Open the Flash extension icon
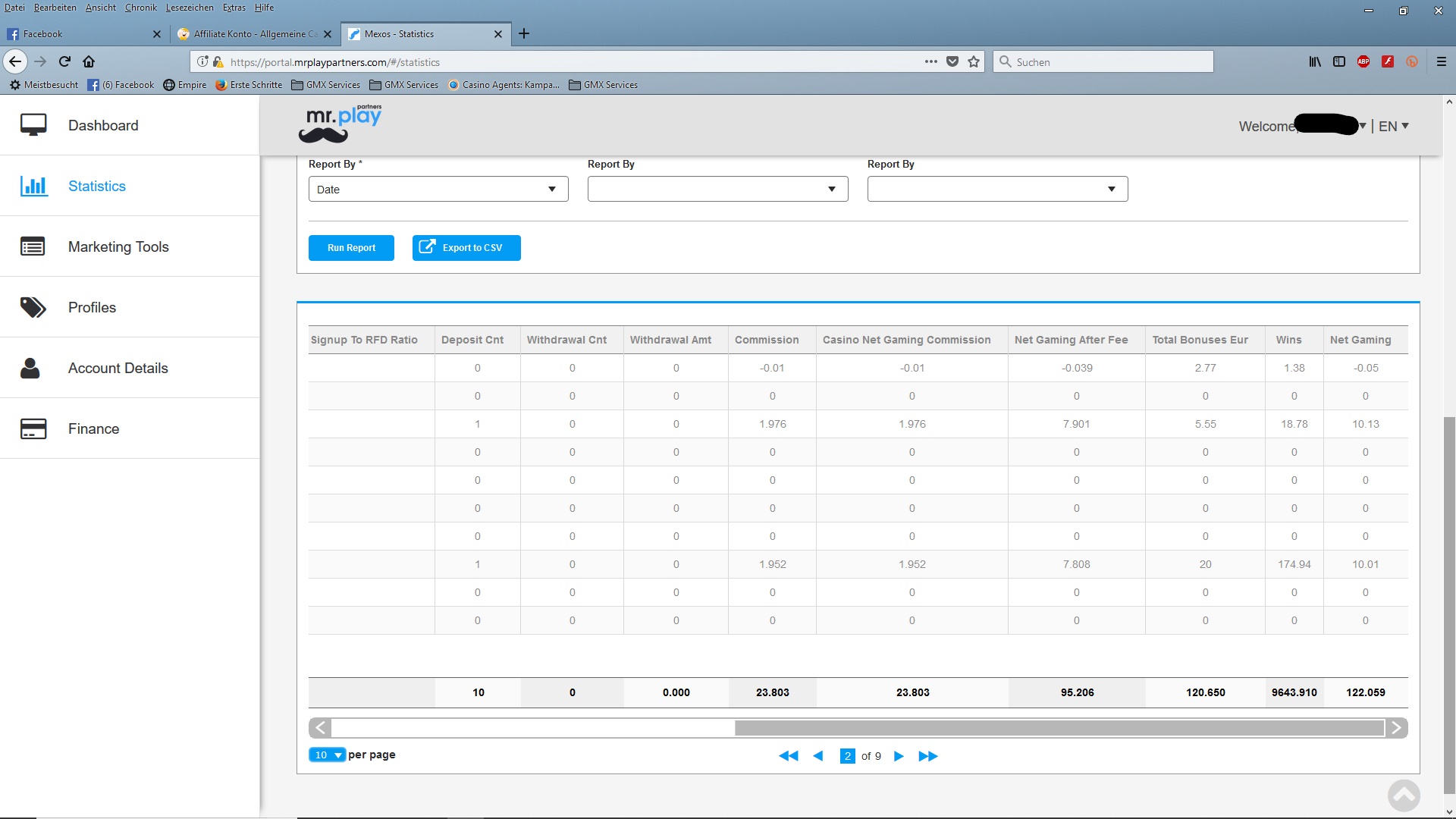The height and width of the screenshot is (819, 1456). tap(1388, 62)
